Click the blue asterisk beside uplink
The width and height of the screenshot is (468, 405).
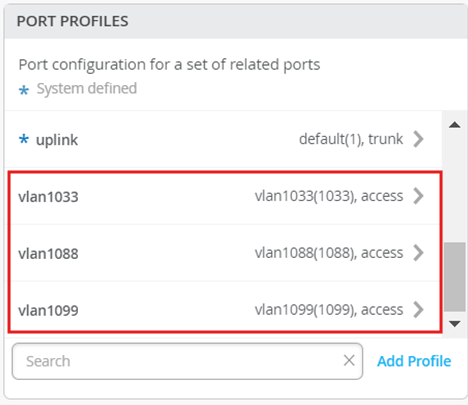[x=24, y=139]
